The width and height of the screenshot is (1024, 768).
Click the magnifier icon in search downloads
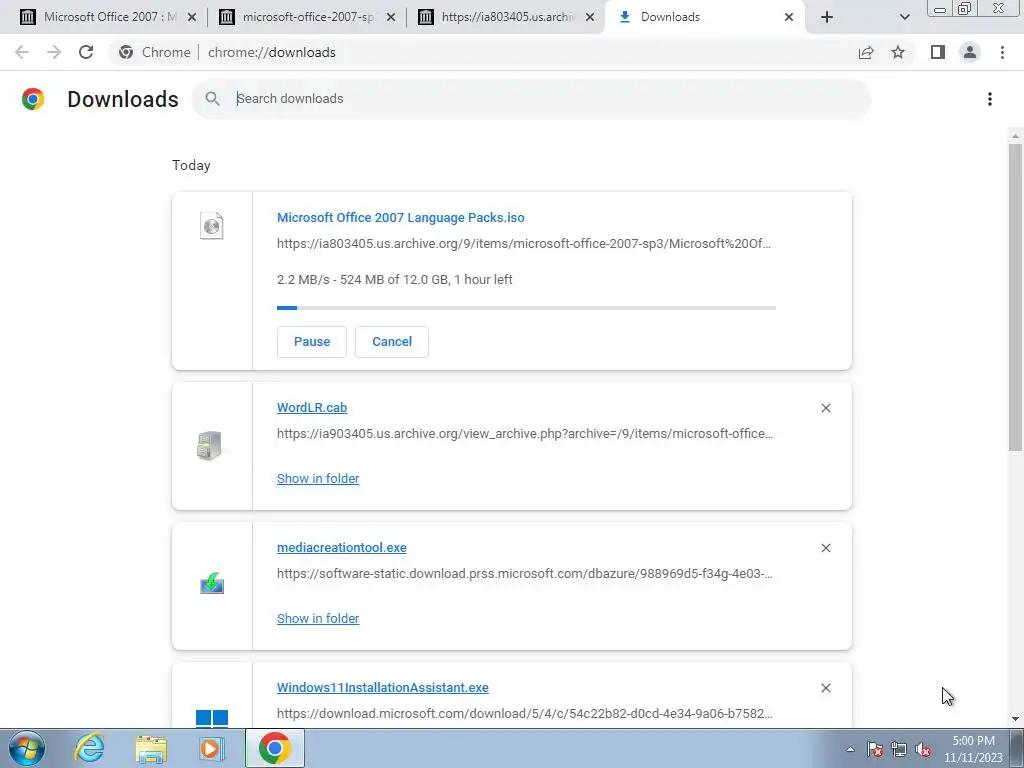tap(212, 99)
